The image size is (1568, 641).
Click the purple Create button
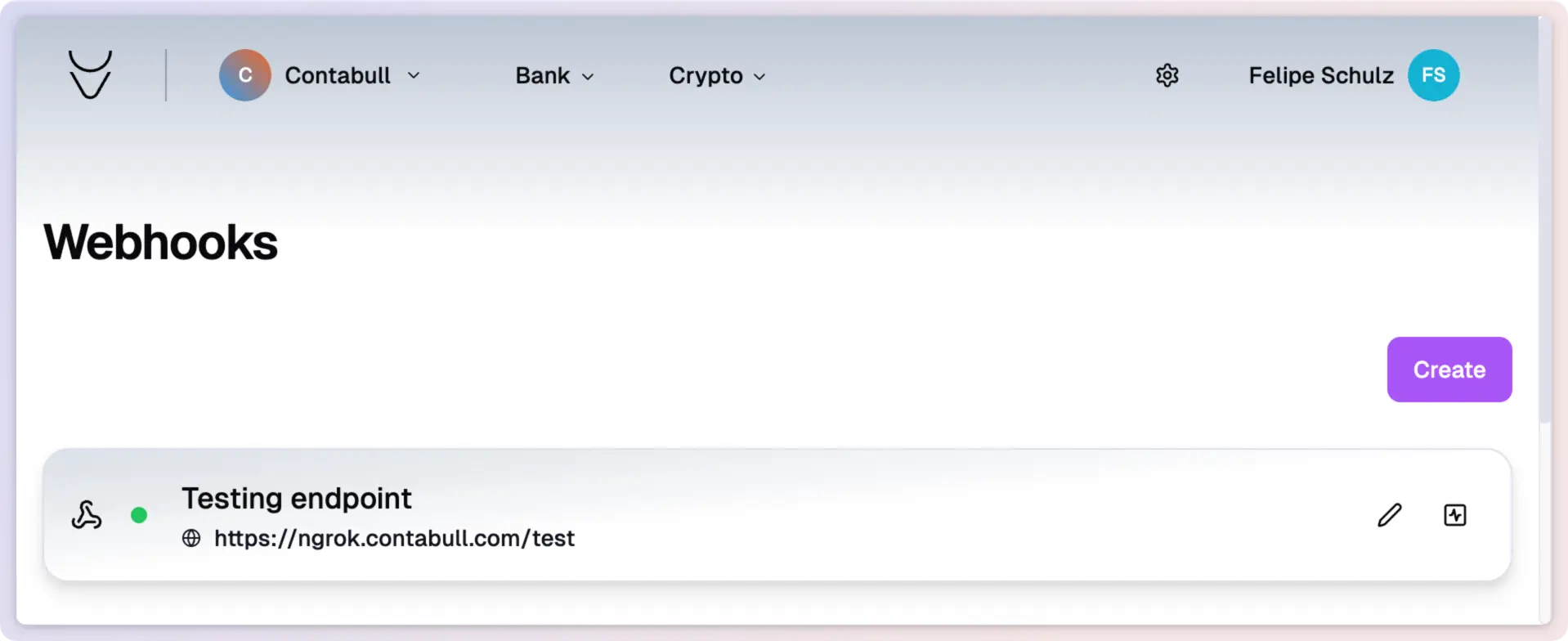[1449, 370]
